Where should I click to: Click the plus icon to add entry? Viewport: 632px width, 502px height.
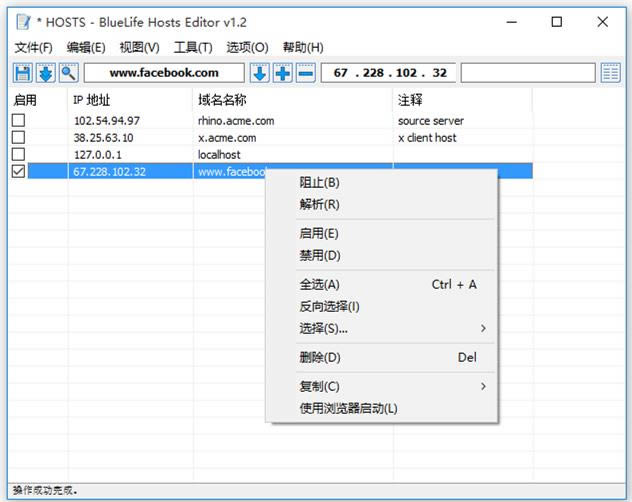pos(283,73)
